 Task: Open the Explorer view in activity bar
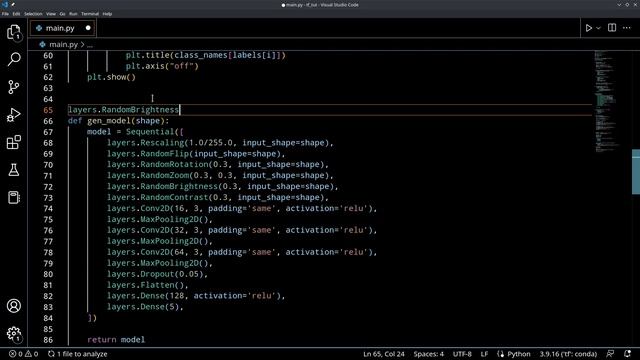[x=14, y=32]
